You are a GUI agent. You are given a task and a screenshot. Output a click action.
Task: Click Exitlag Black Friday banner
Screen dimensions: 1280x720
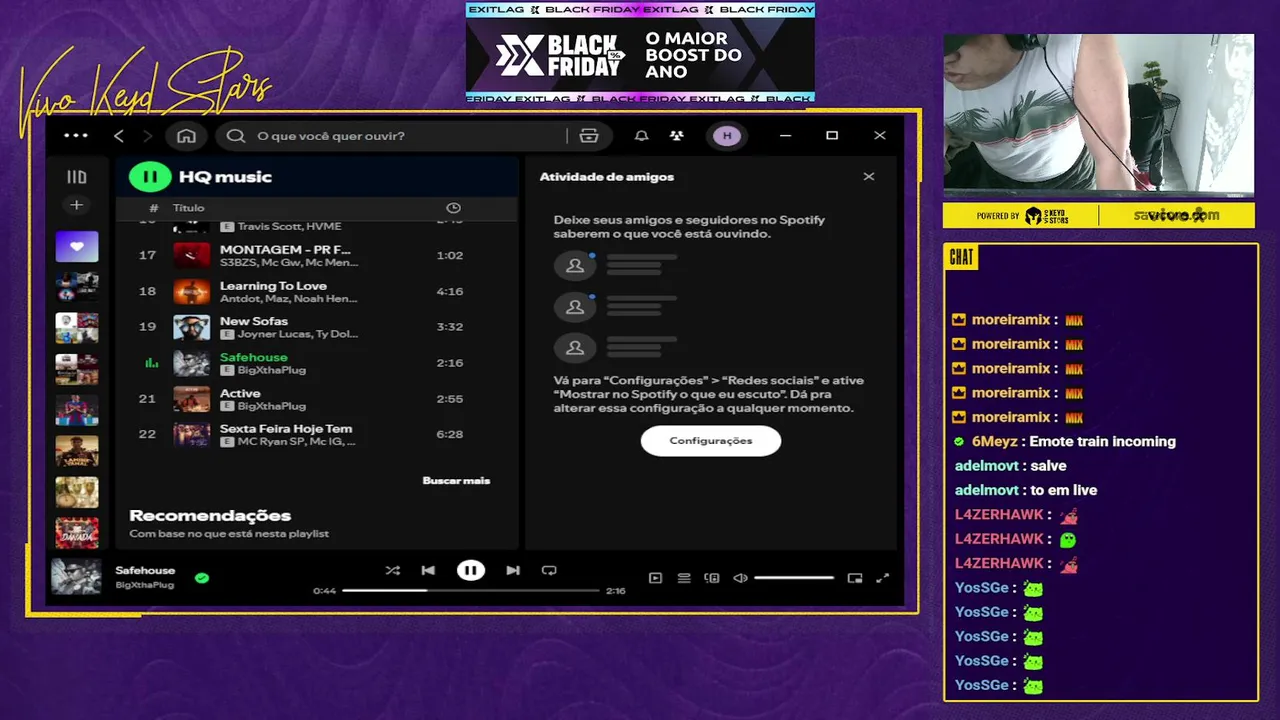point(640,53)
